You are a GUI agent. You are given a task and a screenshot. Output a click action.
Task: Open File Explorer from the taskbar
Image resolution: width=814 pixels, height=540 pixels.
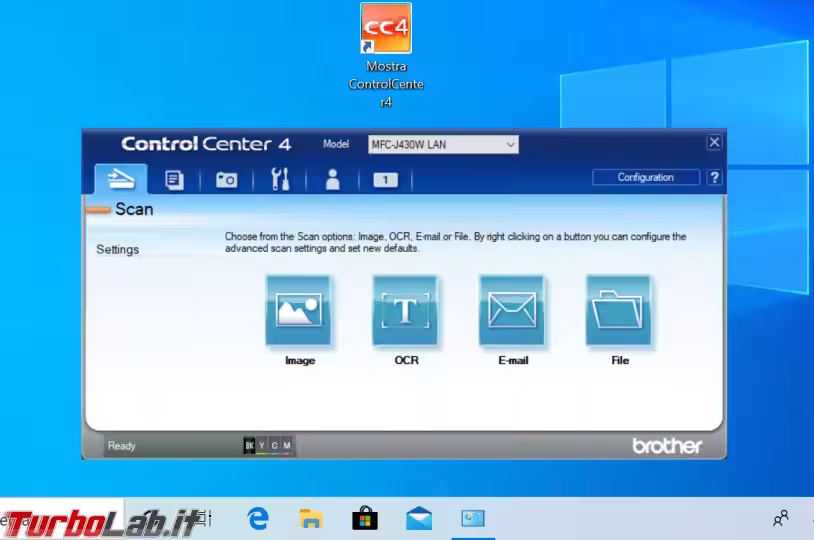point(311,518)
